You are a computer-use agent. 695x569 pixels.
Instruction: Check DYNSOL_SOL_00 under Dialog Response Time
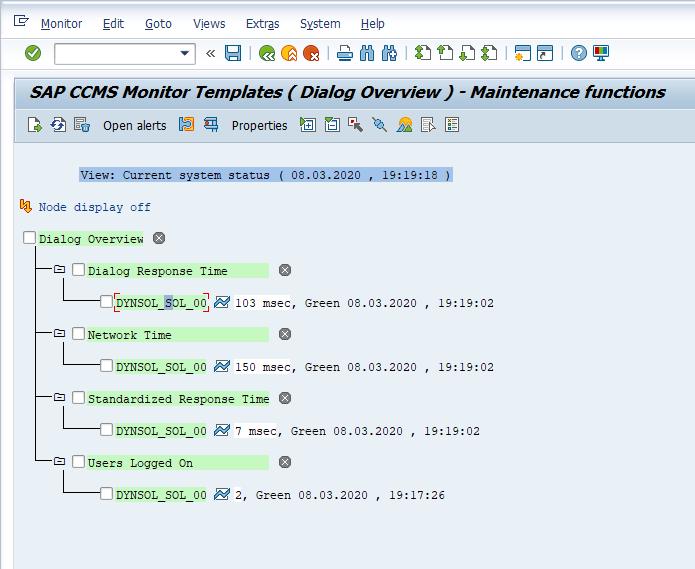106,302
